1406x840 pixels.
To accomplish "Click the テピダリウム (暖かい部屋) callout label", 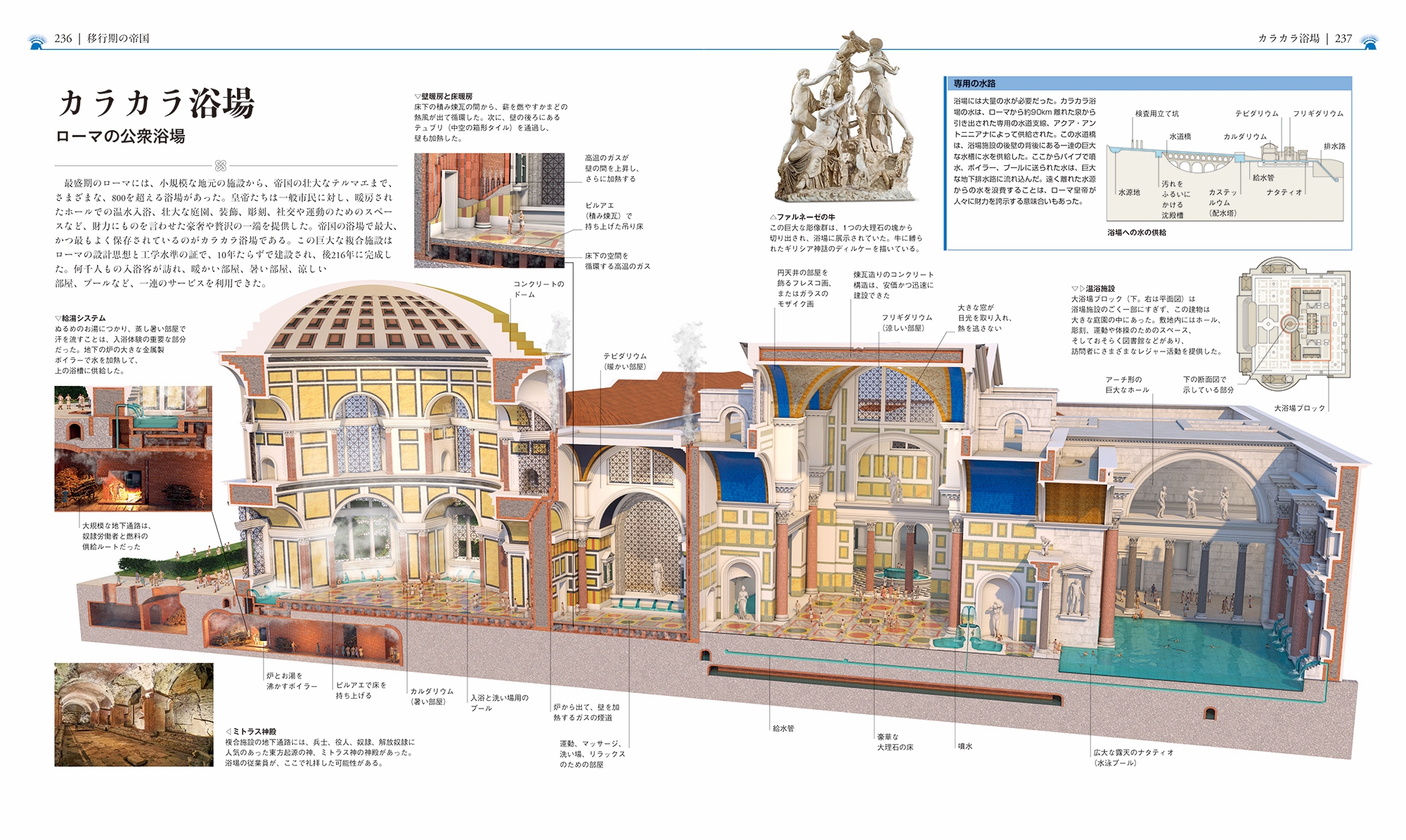I will 624,361.
